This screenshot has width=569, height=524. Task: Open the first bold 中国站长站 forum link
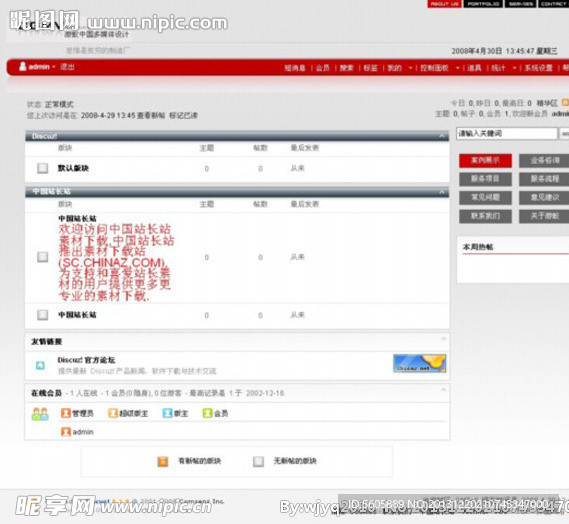point(77,218)
